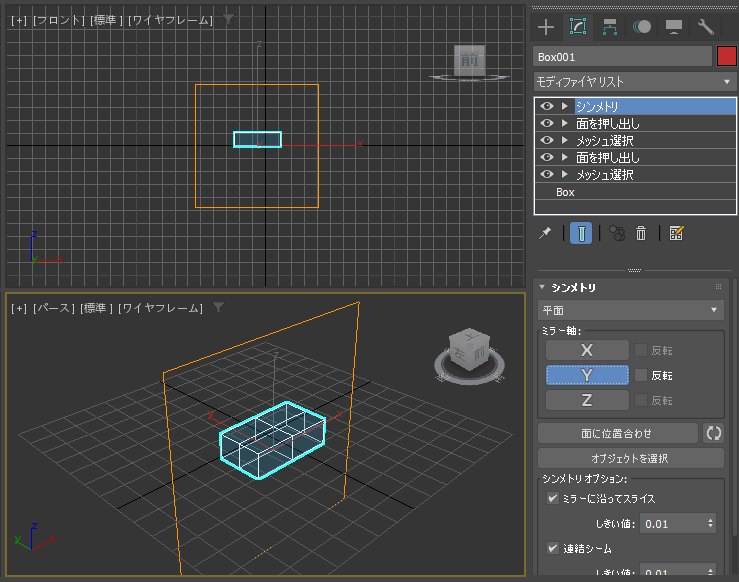Select the シンメトリ modifier in the stack
Image resolution: width=739 pixels, height=582 pixels.
(x=655, y=107)
